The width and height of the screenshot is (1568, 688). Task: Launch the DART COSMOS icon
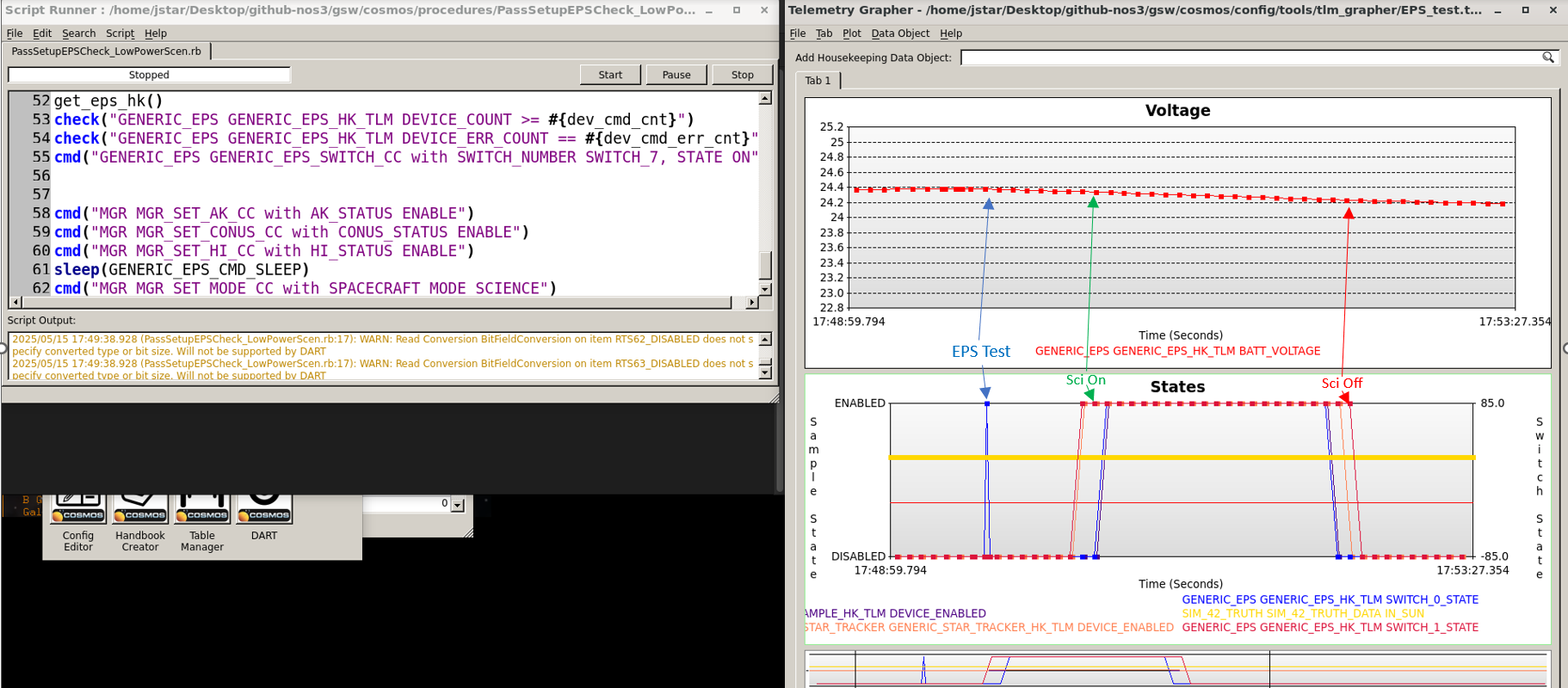[x=264, y=509]
